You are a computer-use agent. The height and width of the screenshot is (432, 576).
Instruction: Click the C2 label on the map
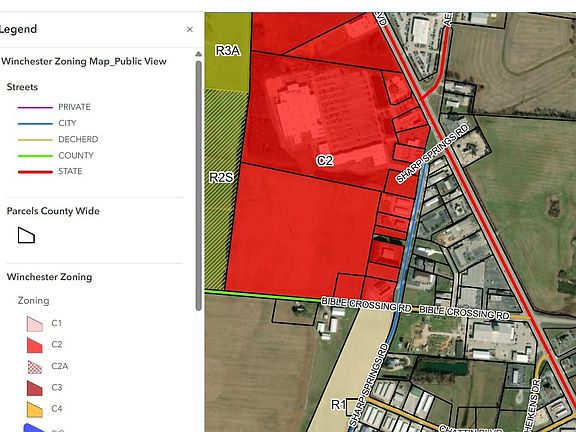pyautogui.click(x=325, y=161)
